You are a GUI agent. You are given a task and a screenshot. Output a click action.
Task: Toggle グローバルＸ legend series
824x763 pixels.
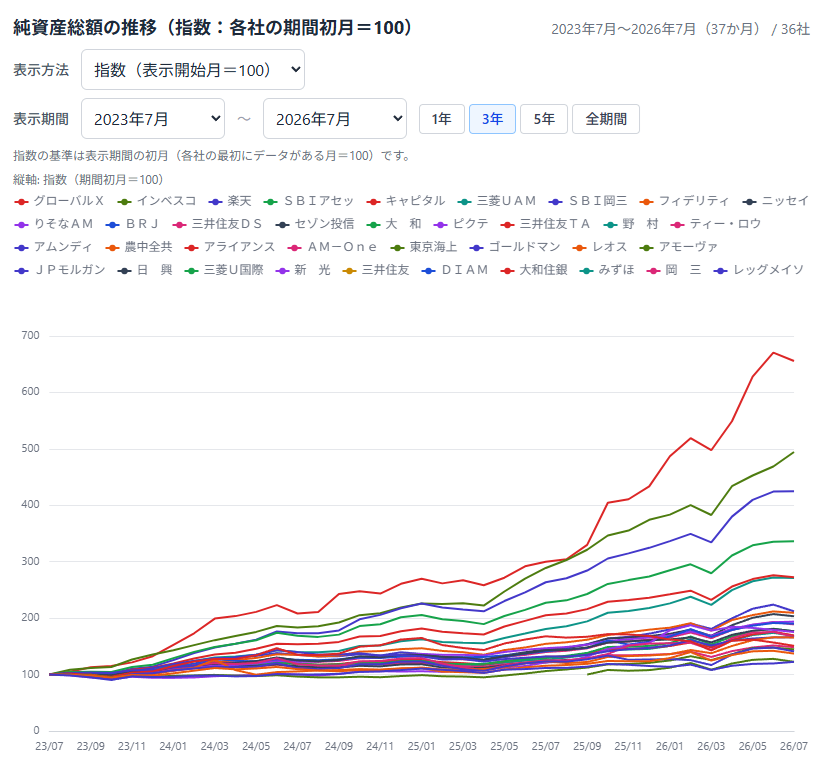(59, 201)
